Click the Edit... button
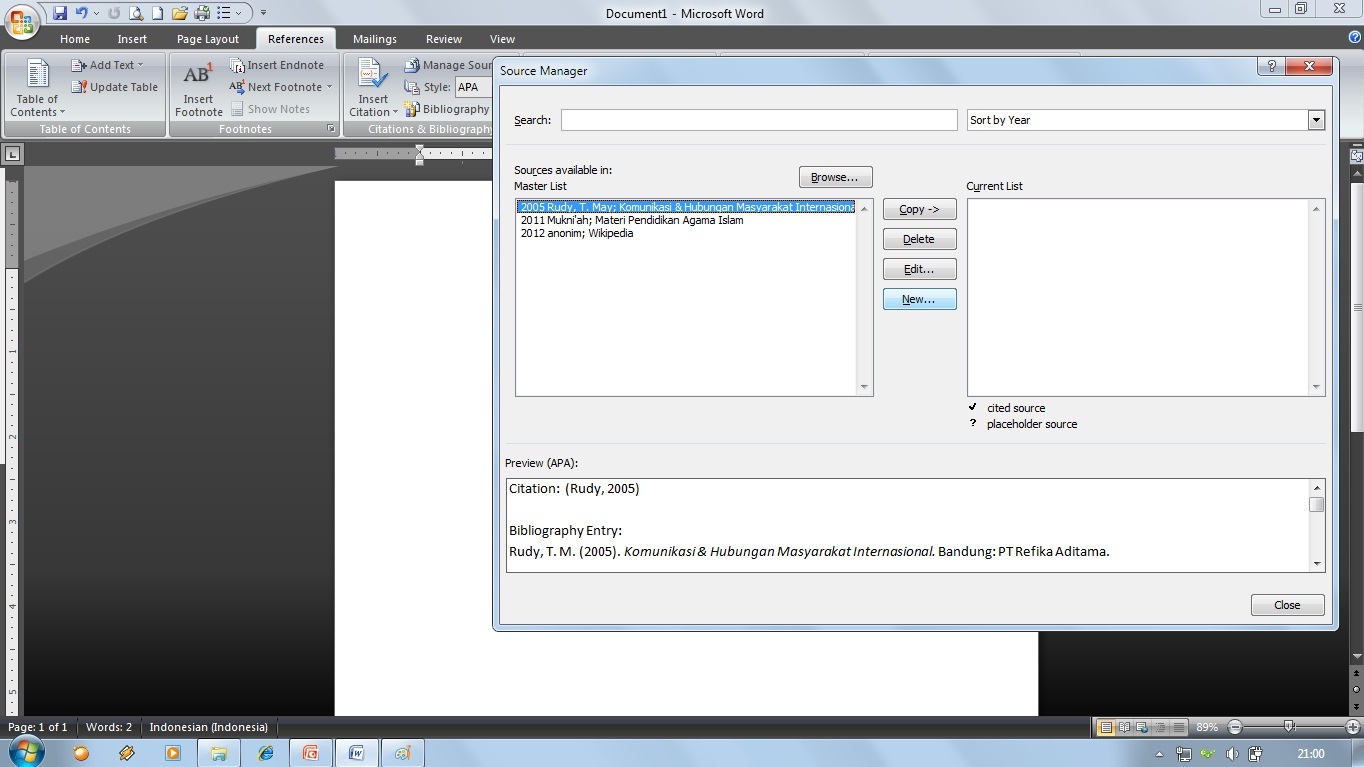Screen dimensions: 1364x767 pyautogui.click(x=919, y=269)
